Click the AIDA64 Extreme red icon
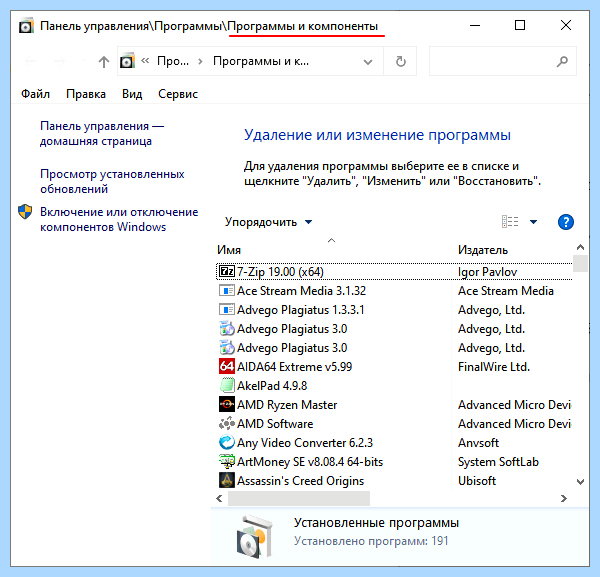The height and width of the screenshot is (577, 600). pyautogui.click(x=227, y=367)
